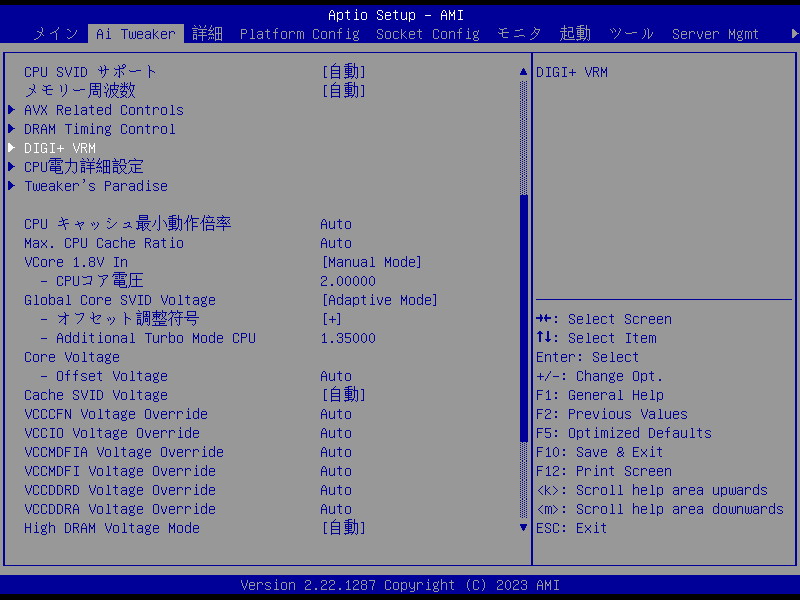The width and height of the screenshot is (800, 600).
Task: Select the Ai Tweaker tab
Action: [136, 34]
